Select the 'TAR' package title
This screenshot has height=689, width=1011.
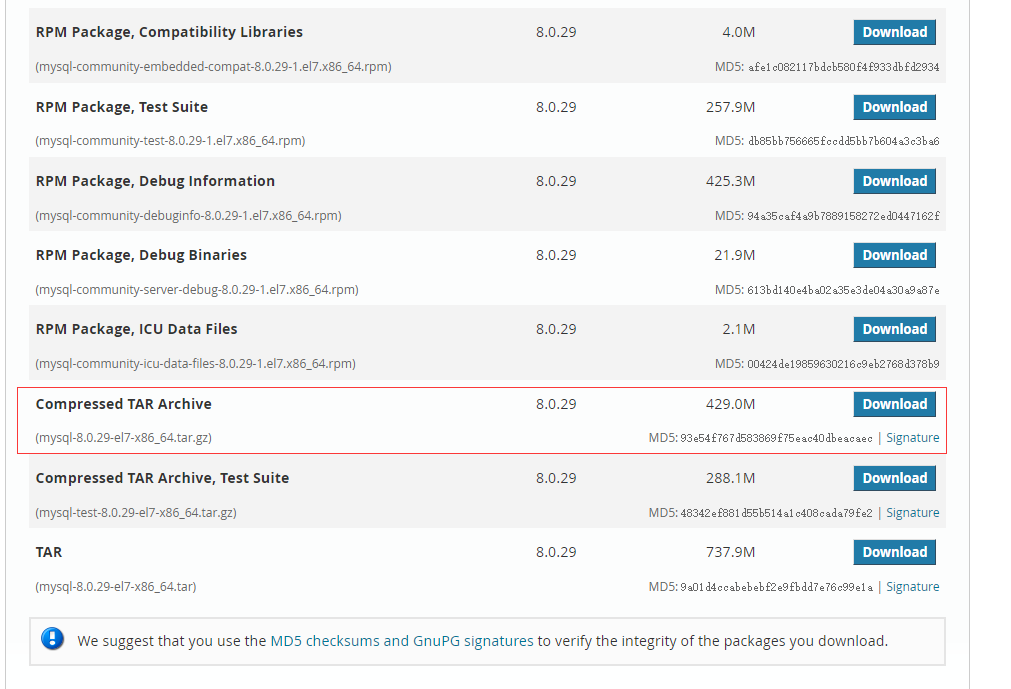coord(49,552)
